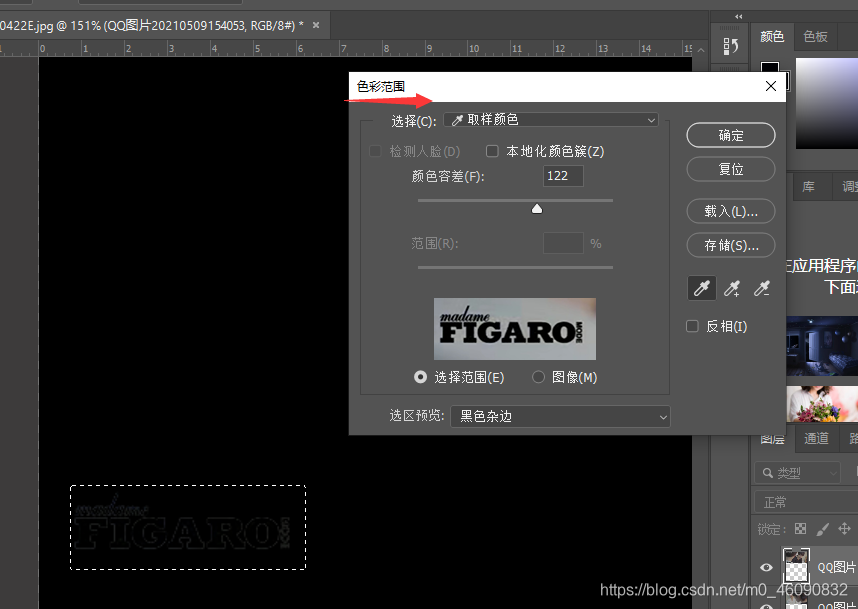This screenshot has height=609, width=858.
Task: Click the 载入 load button
Action: coord(731,211)
